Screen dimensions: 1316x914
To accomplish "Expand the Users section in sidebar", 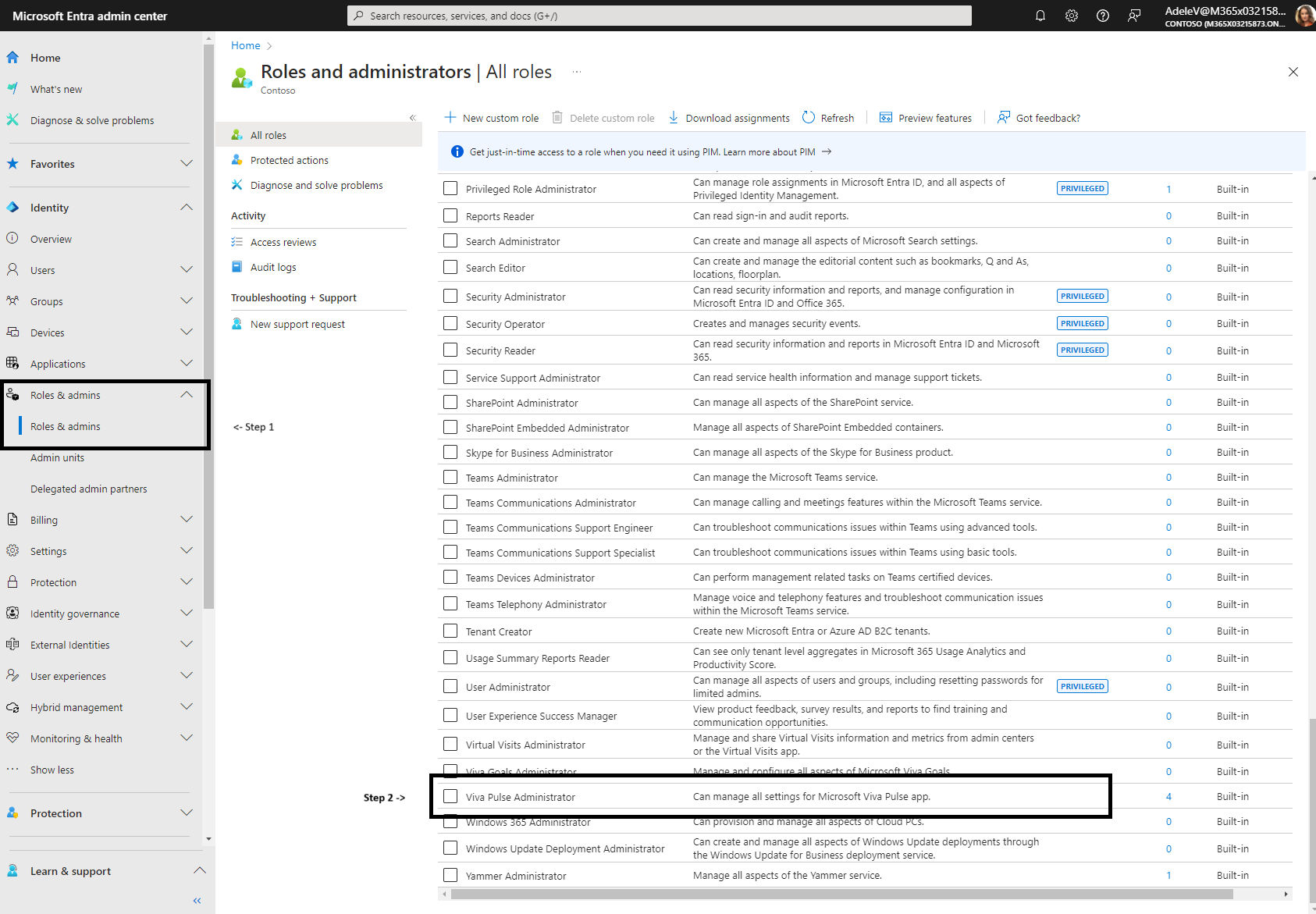I will [x=186, y=270].
